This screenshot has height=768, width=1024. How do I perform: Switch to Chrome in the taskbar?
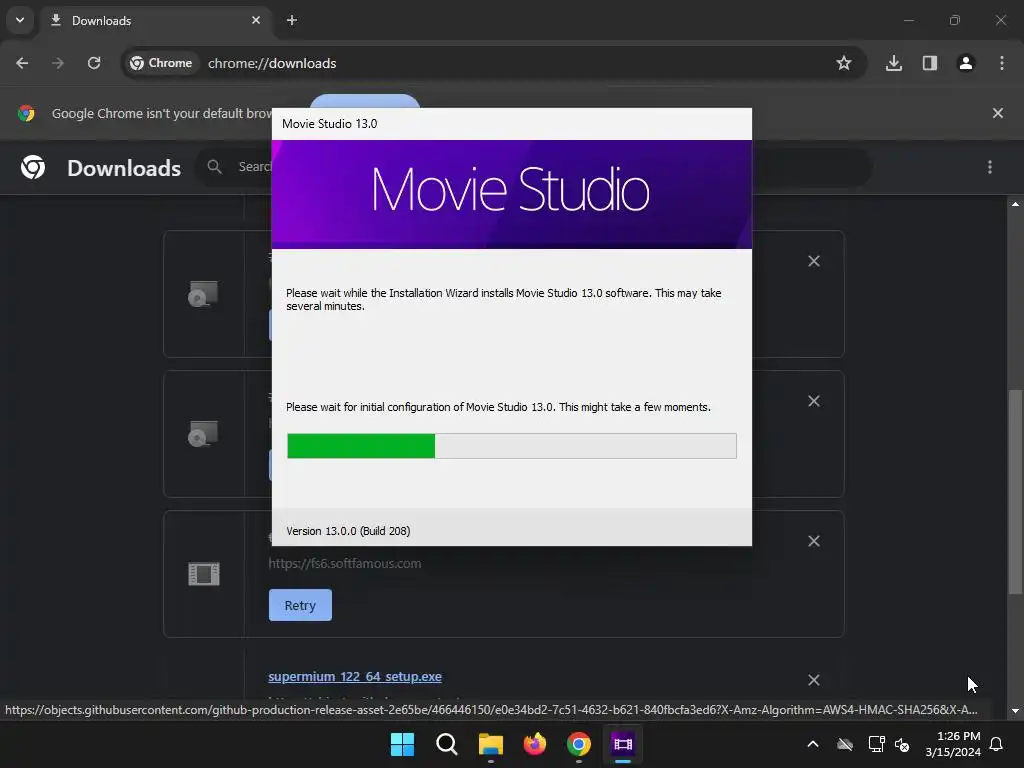pyautogui.click(x=579, y=744)
